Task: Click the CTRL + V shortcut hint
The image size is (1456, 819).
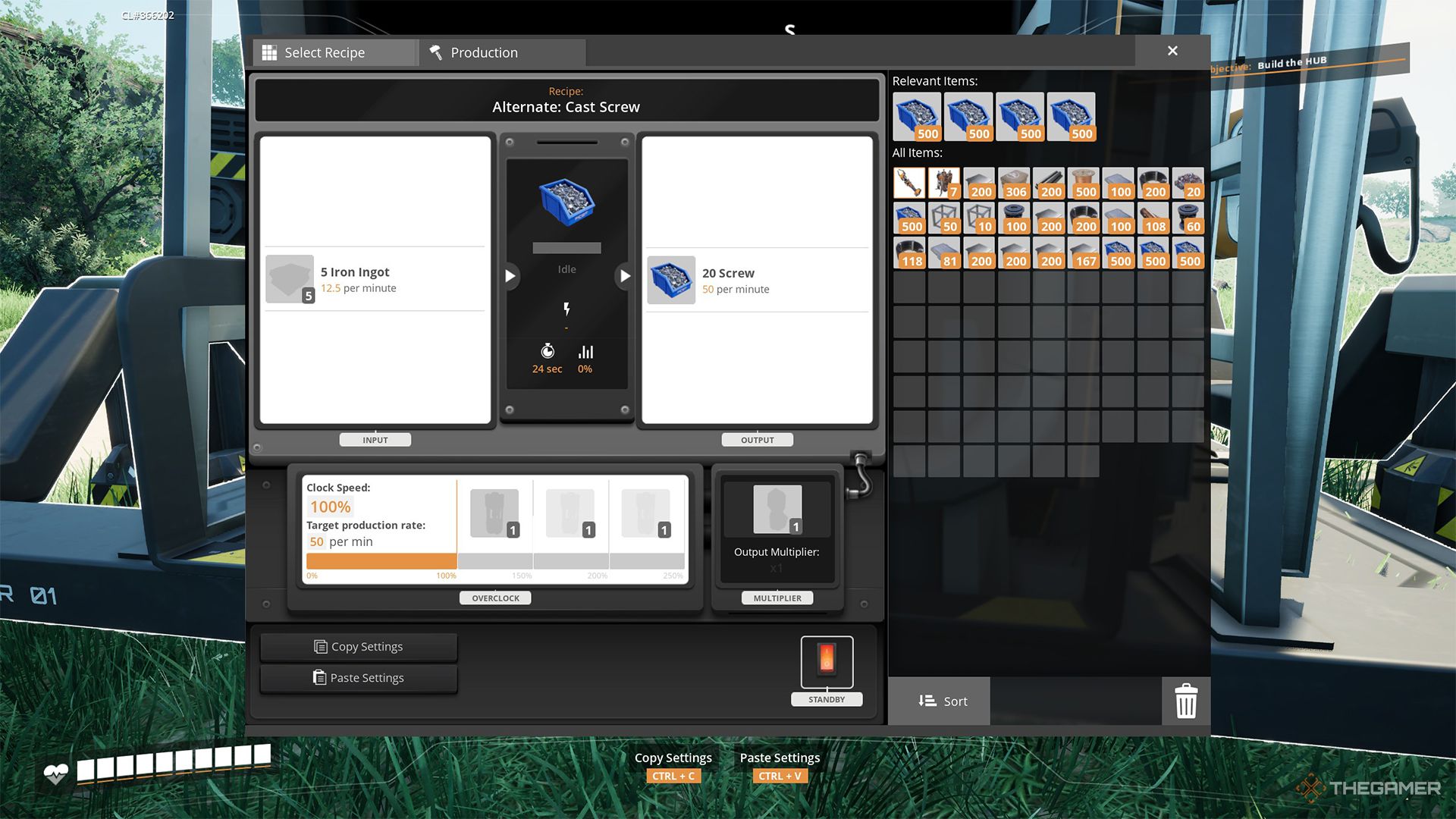Action: point(780,776)
